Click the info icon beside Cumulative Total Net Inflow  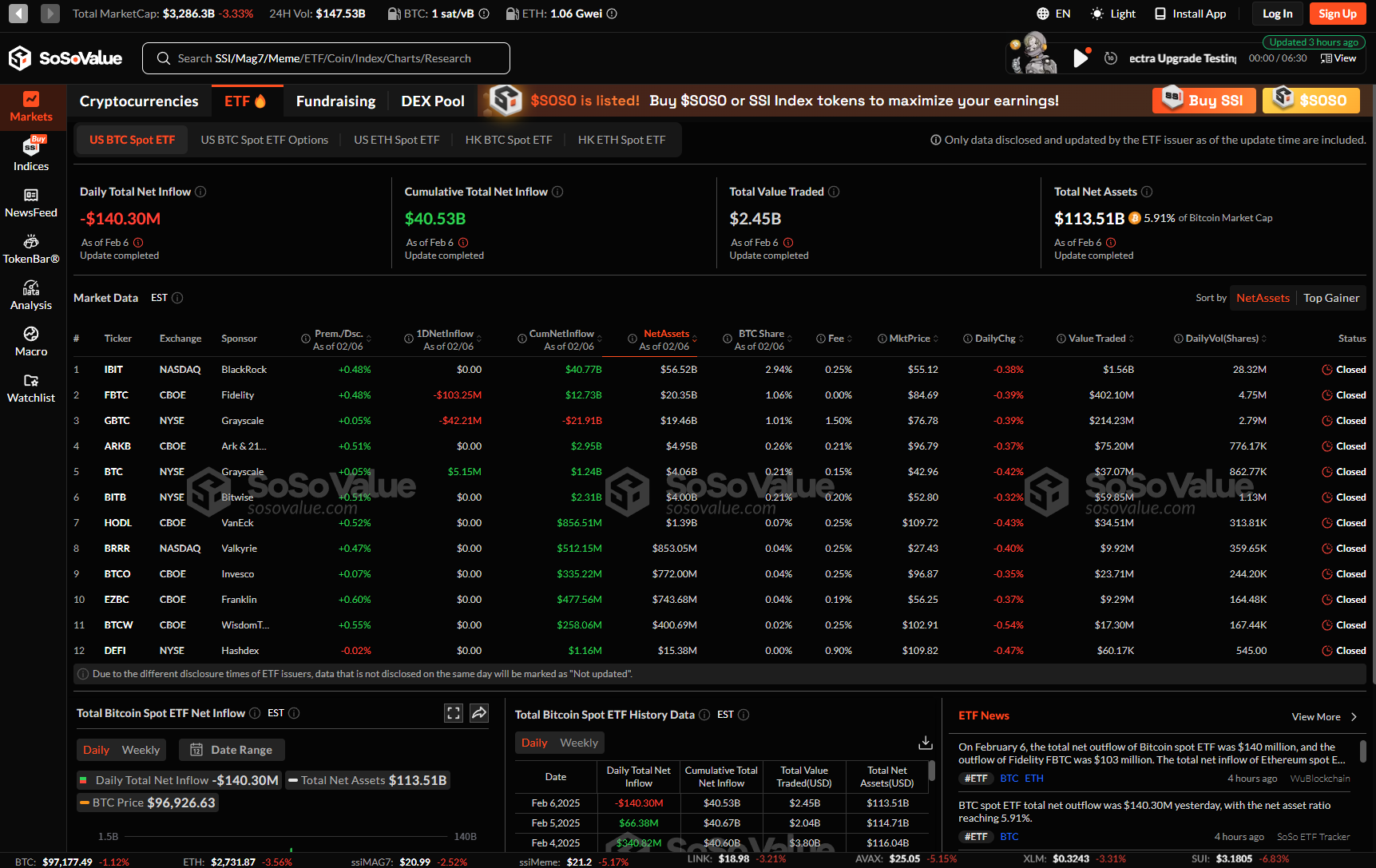click(557, 192)
